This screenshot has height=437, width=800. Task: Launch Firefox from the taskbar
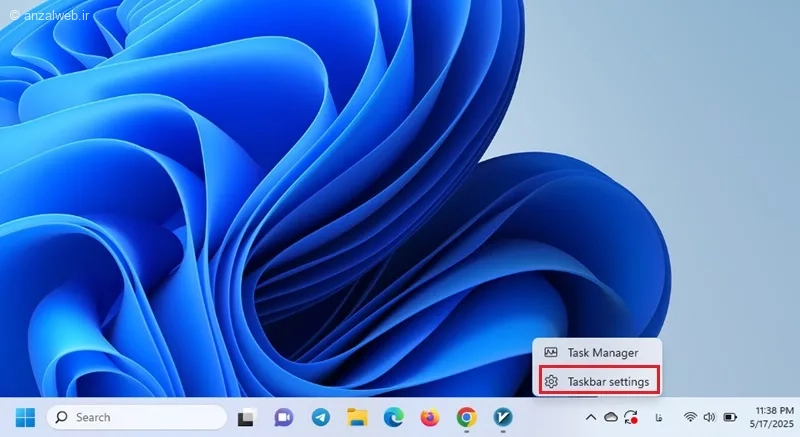[430, 418]
